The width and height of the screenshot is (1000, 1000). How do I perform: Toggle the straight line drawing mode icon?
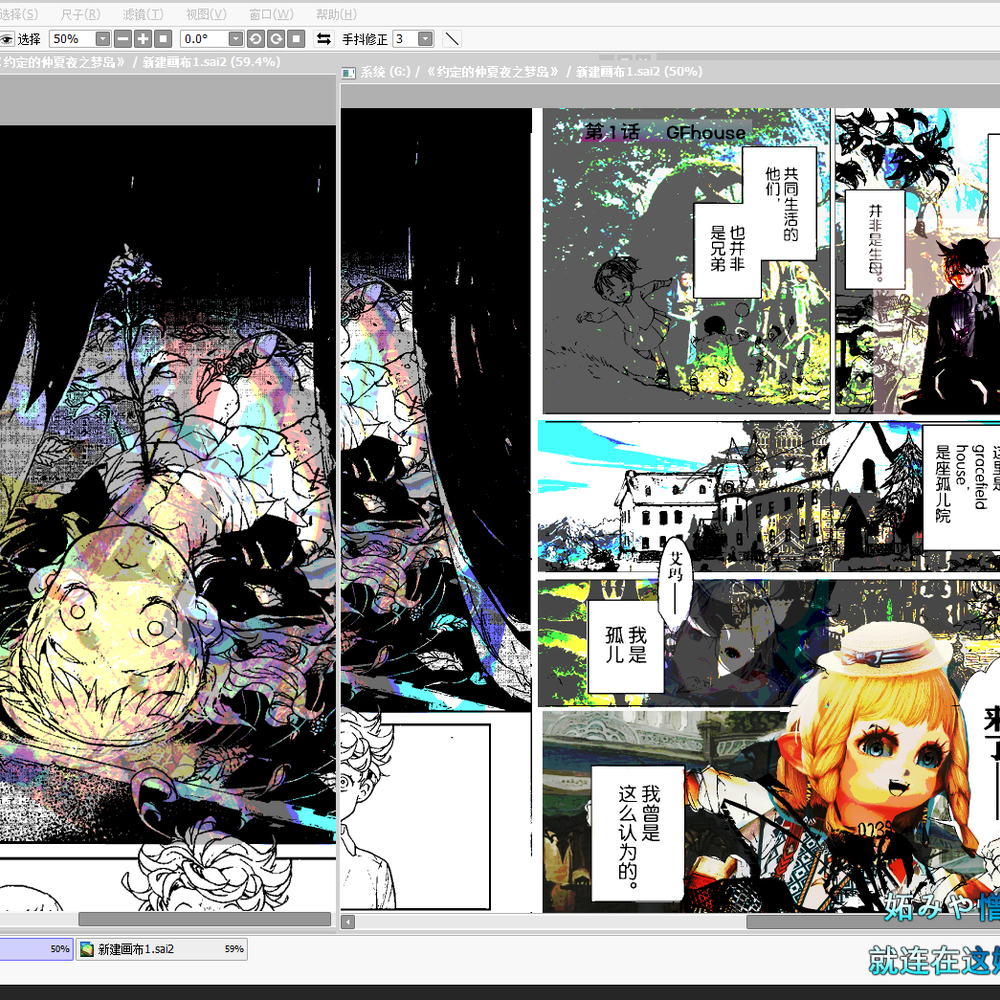(452, 39)
